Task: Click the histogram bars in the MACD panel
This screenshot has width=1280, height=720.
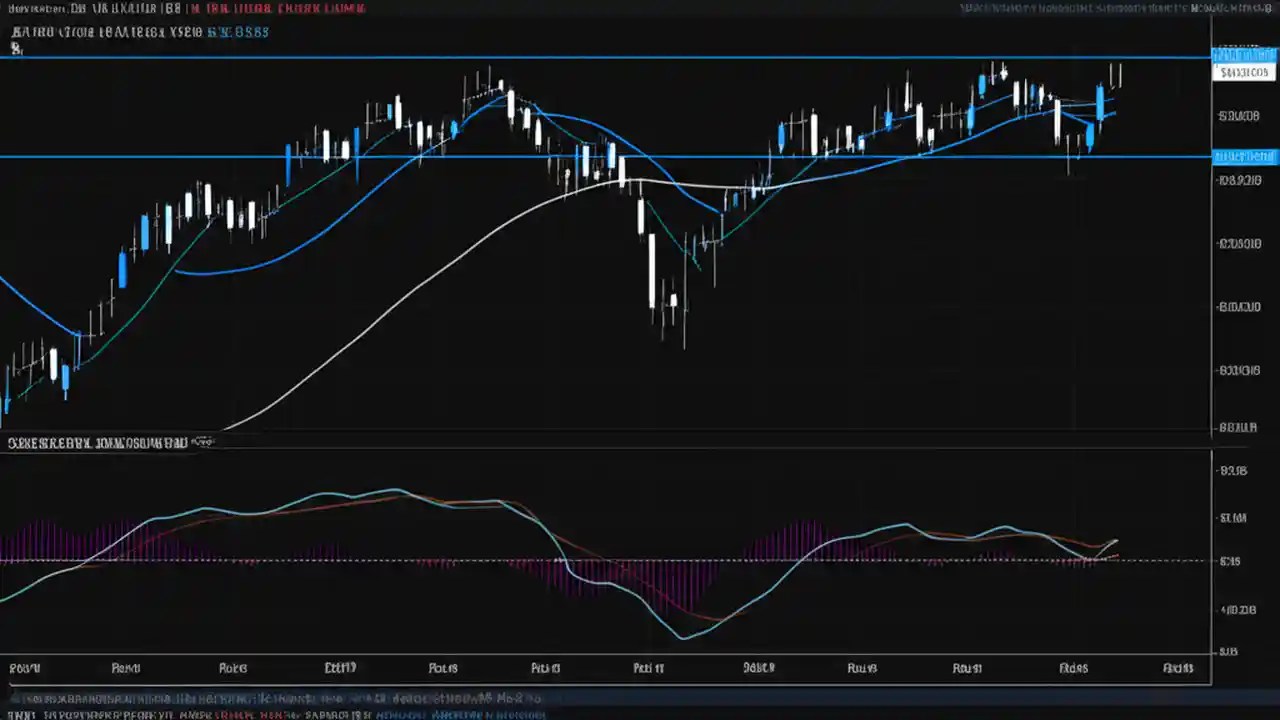Action: 50,540
